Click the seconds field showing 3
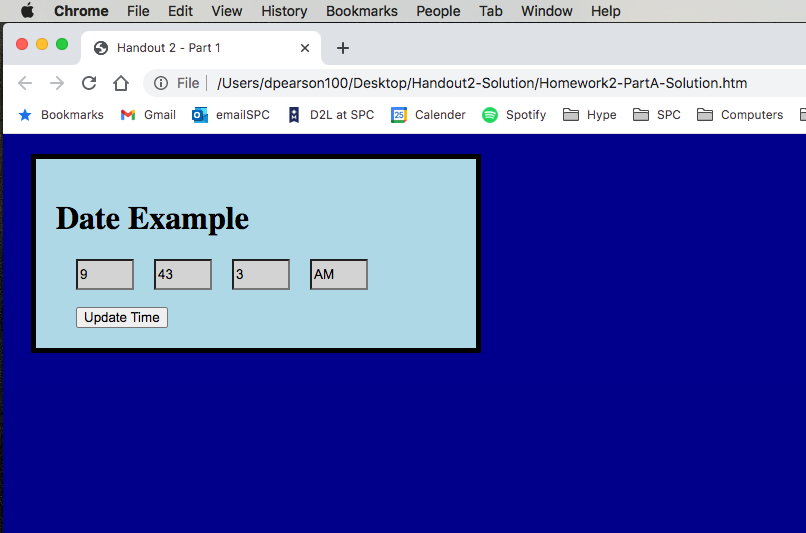 click(261, 274)
